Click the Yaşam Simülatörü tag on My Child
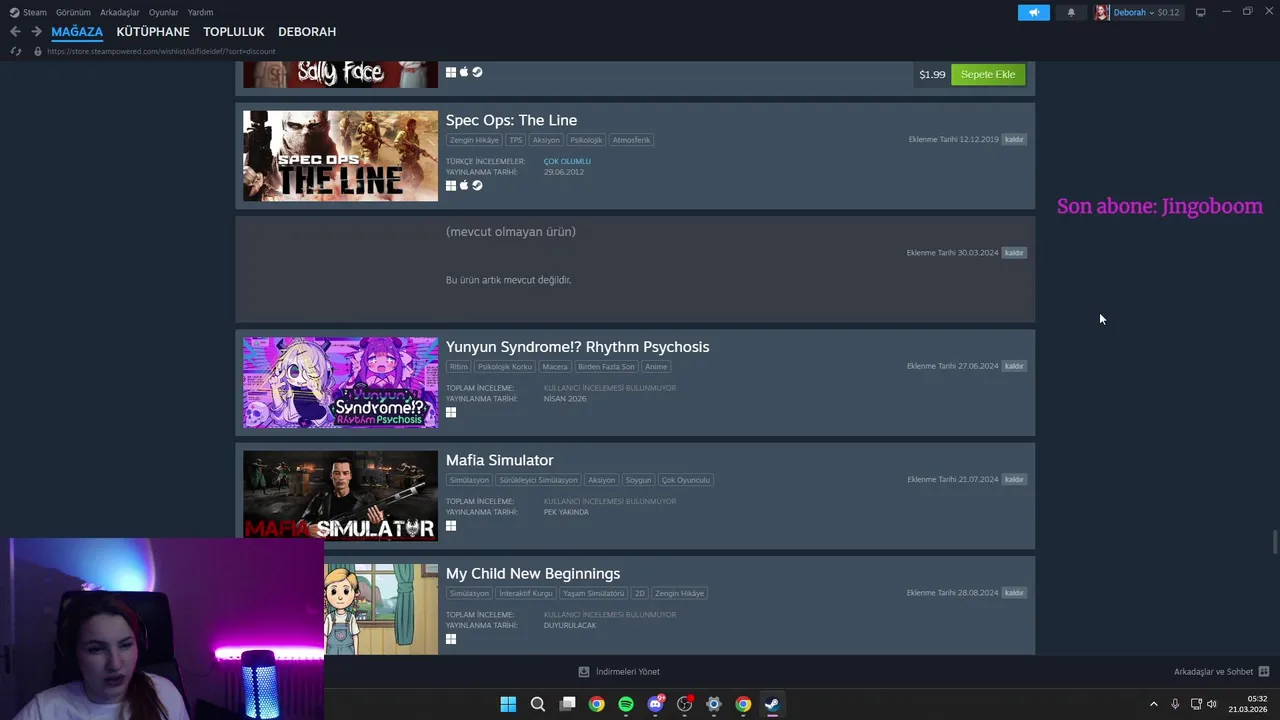 (x=593, y=593)
